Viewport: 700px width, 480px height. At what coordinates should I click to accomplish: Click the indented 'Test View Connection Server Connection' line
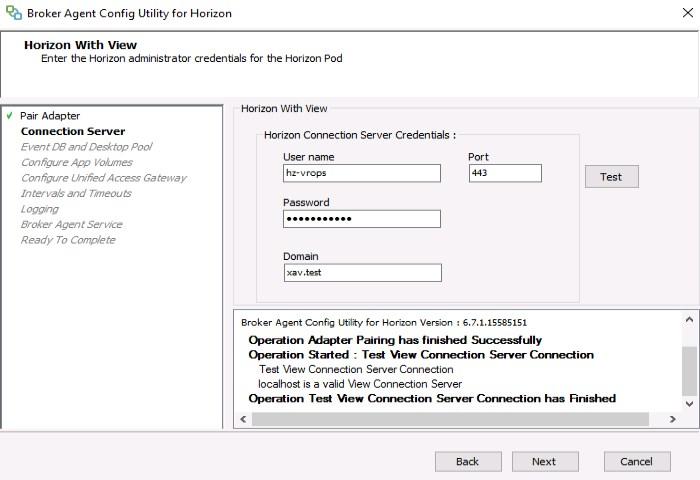click(356, 370)
